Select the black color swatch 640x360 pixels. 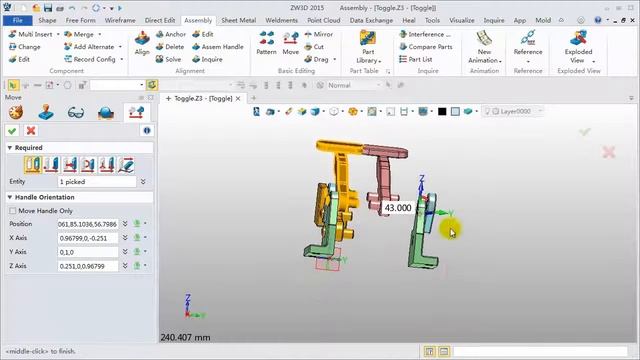click(x=442, y=111)
